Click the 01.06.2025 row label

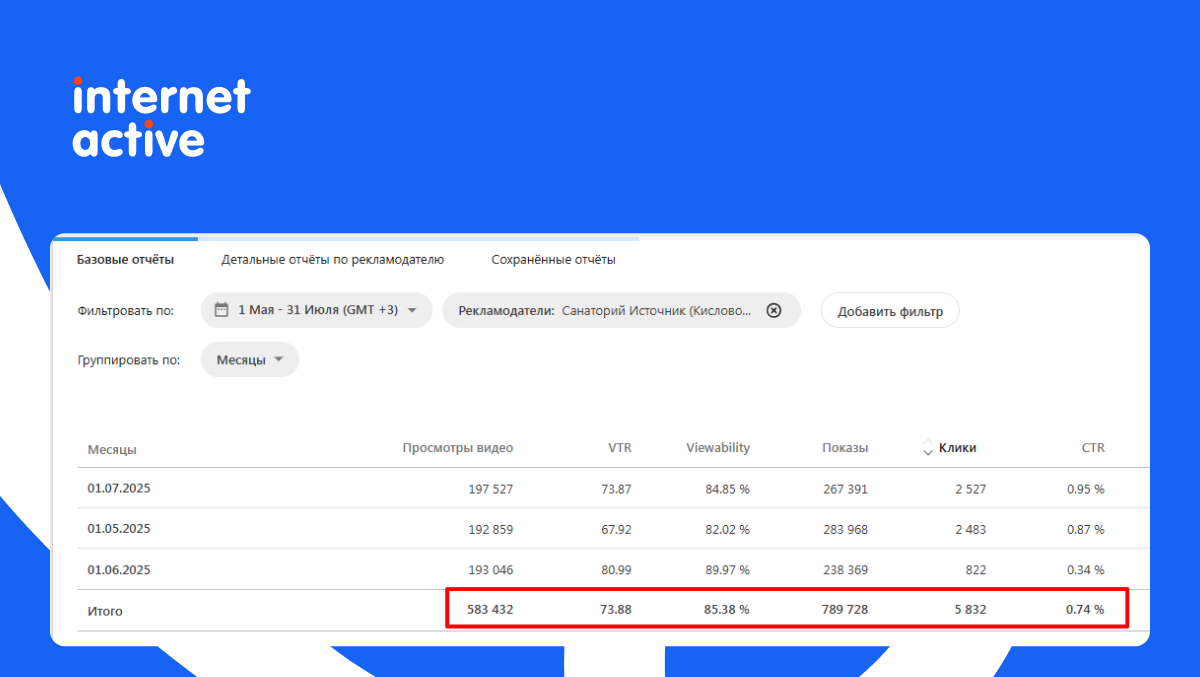119,570
